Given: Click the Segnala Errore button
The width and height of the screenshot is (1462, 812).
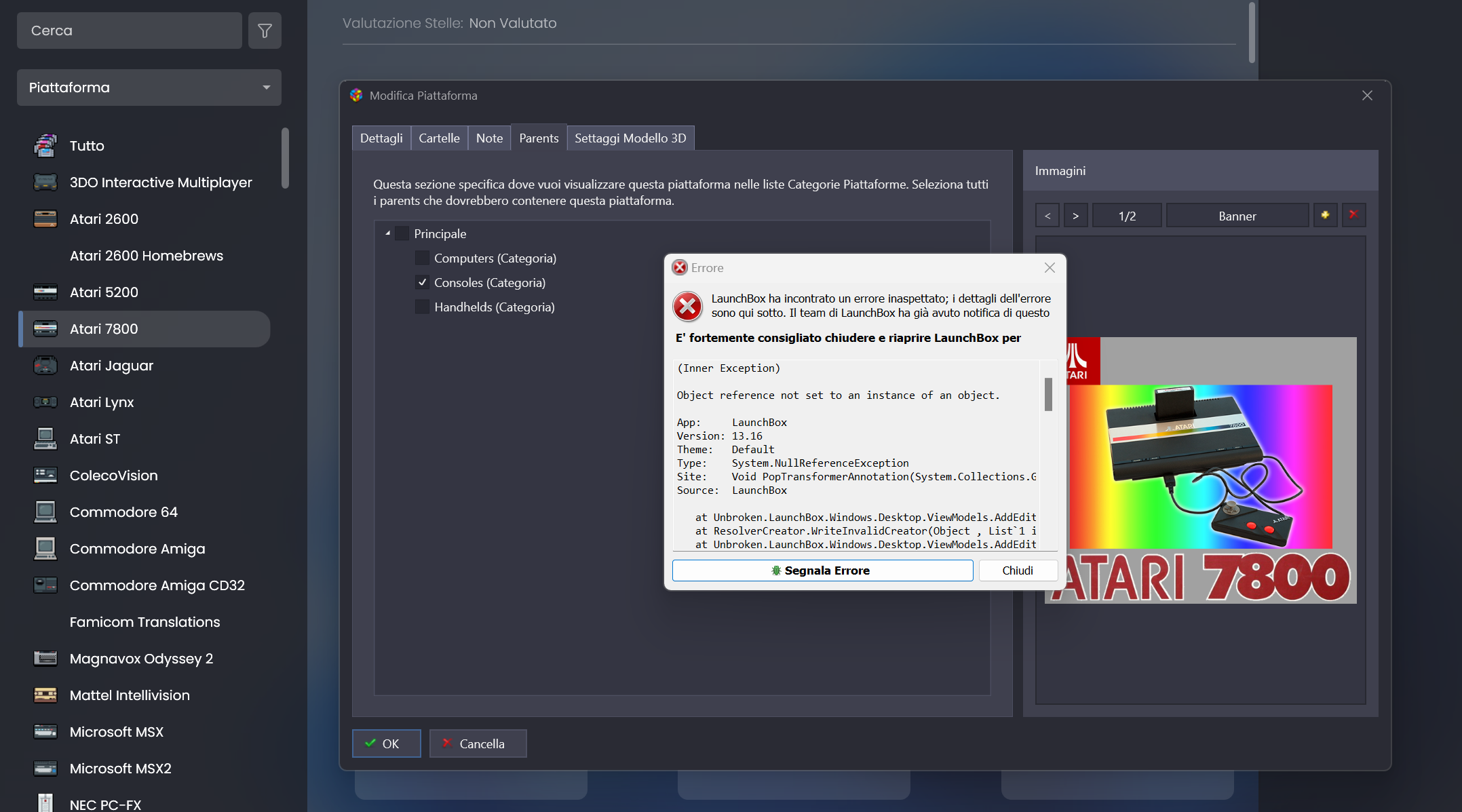Looking at the screenshot, I should pyautogui.click(x=822, y=571).
